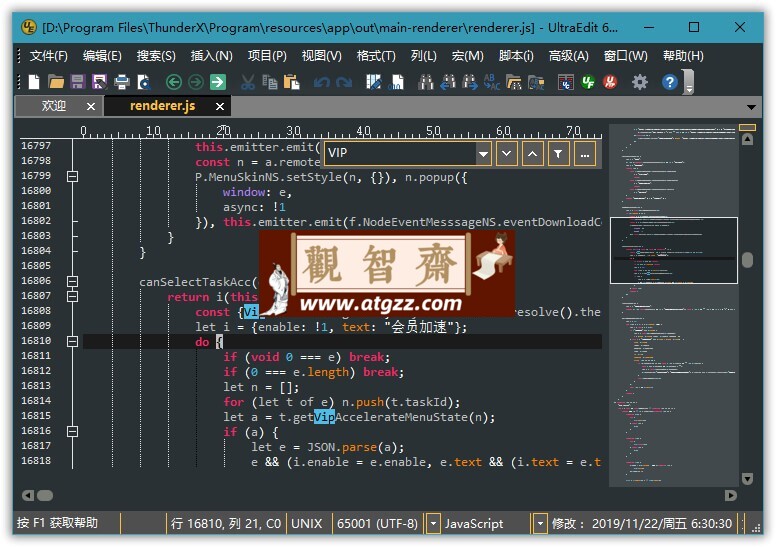This screenshot has height=547, width=776.
Task: Copy selection from toolbar
Action: [270, 82]
